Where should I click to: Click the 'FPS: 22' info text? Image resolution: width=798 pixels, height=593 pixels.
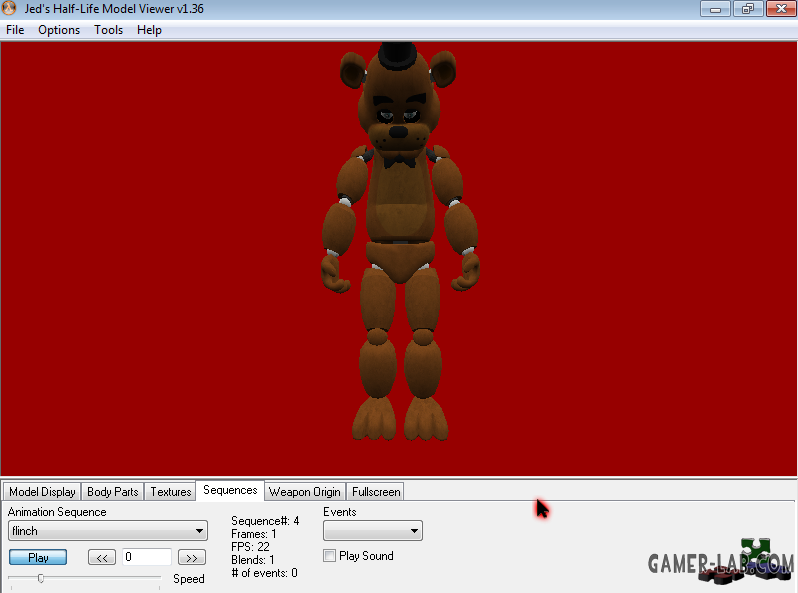[x=250, y=547]
